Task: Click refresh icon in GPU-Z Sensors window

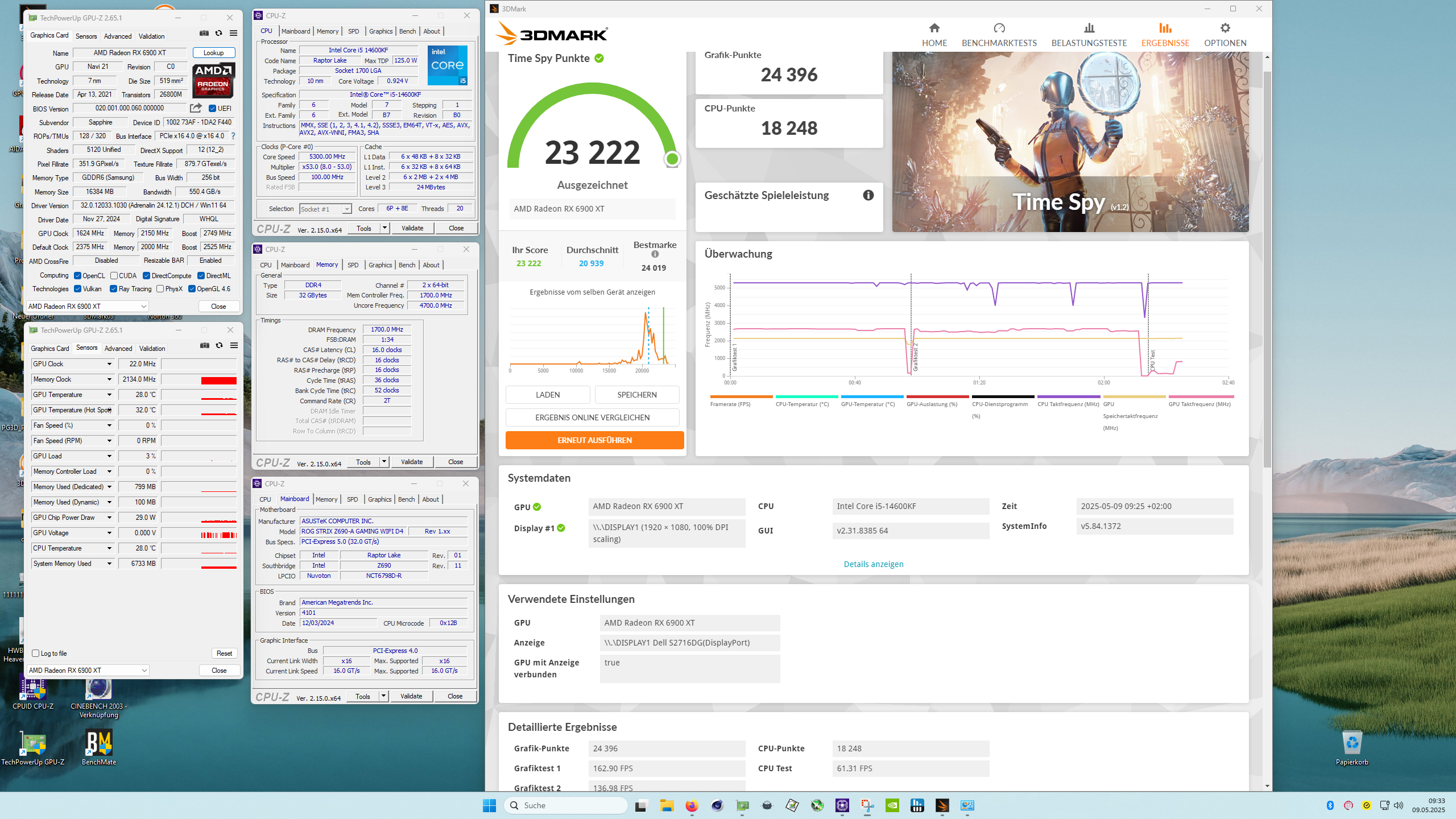Action: click(219, 346)
